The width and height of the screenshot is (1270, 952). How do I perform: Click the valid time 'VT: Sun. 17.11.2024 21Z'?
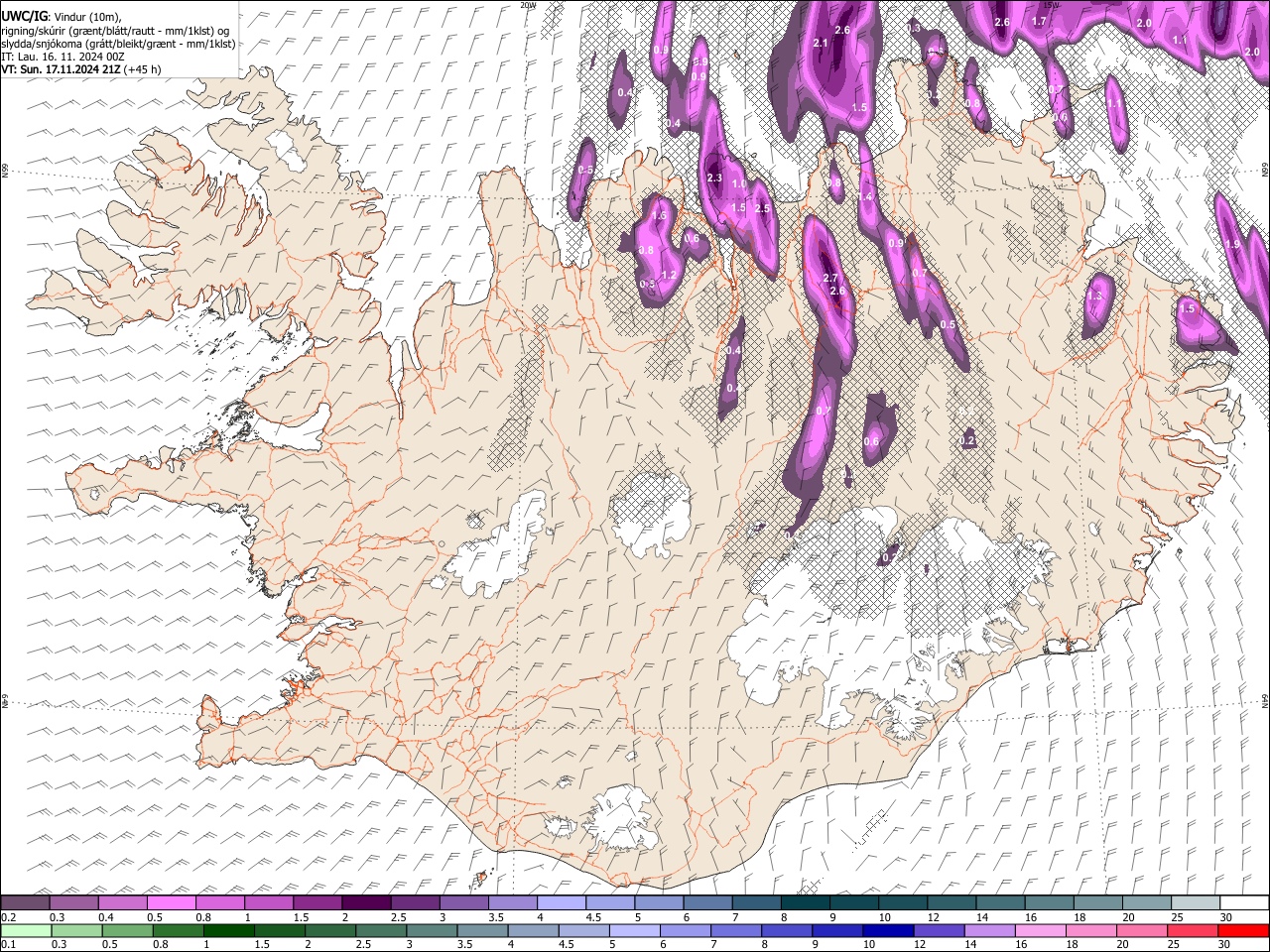click(61, 69)
